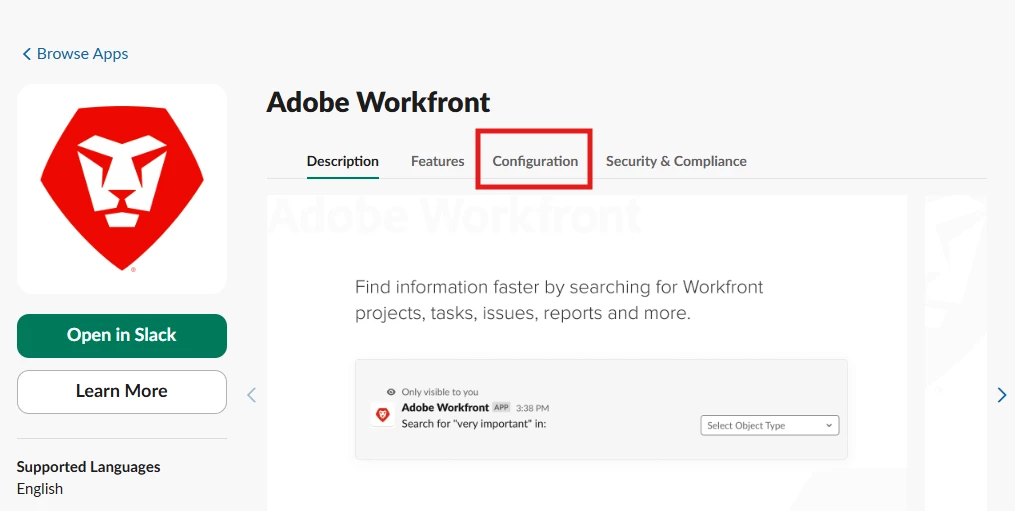Image resolution: width=1015 pixels, height=511 pixels.
Task: Click the Search for "very important" in: text
Action: 474,424
